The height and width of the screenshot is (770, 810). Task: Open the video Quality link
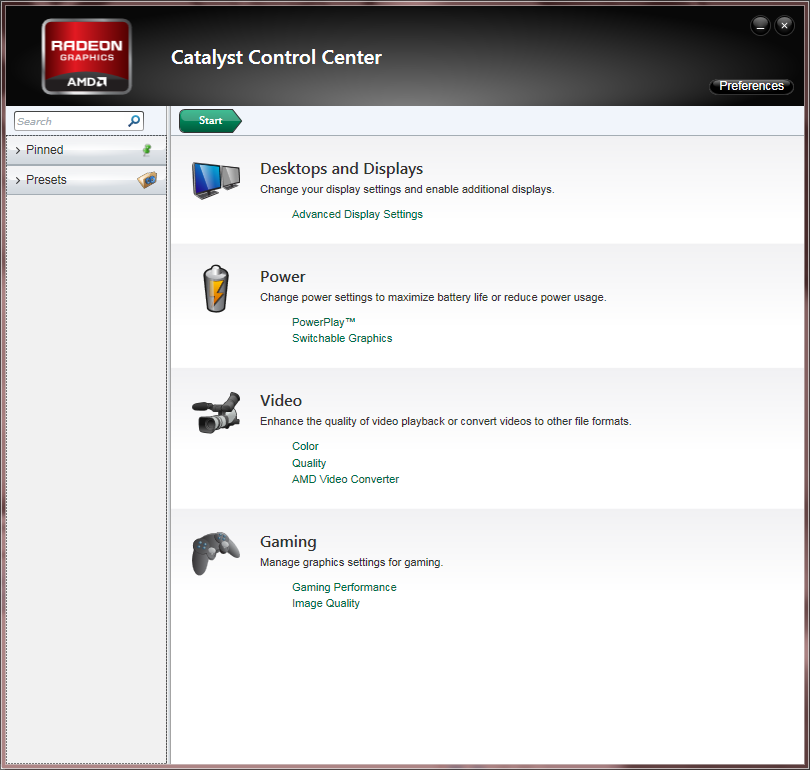[x=309, y=463]
